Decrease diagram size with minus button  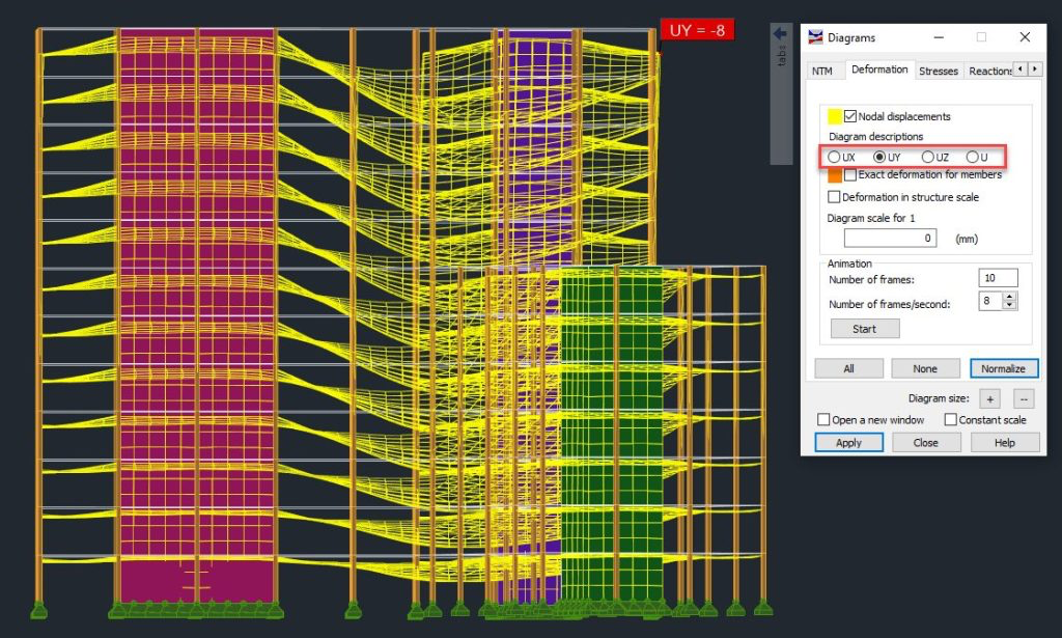pyautogui.click(x=1024, y=398)
